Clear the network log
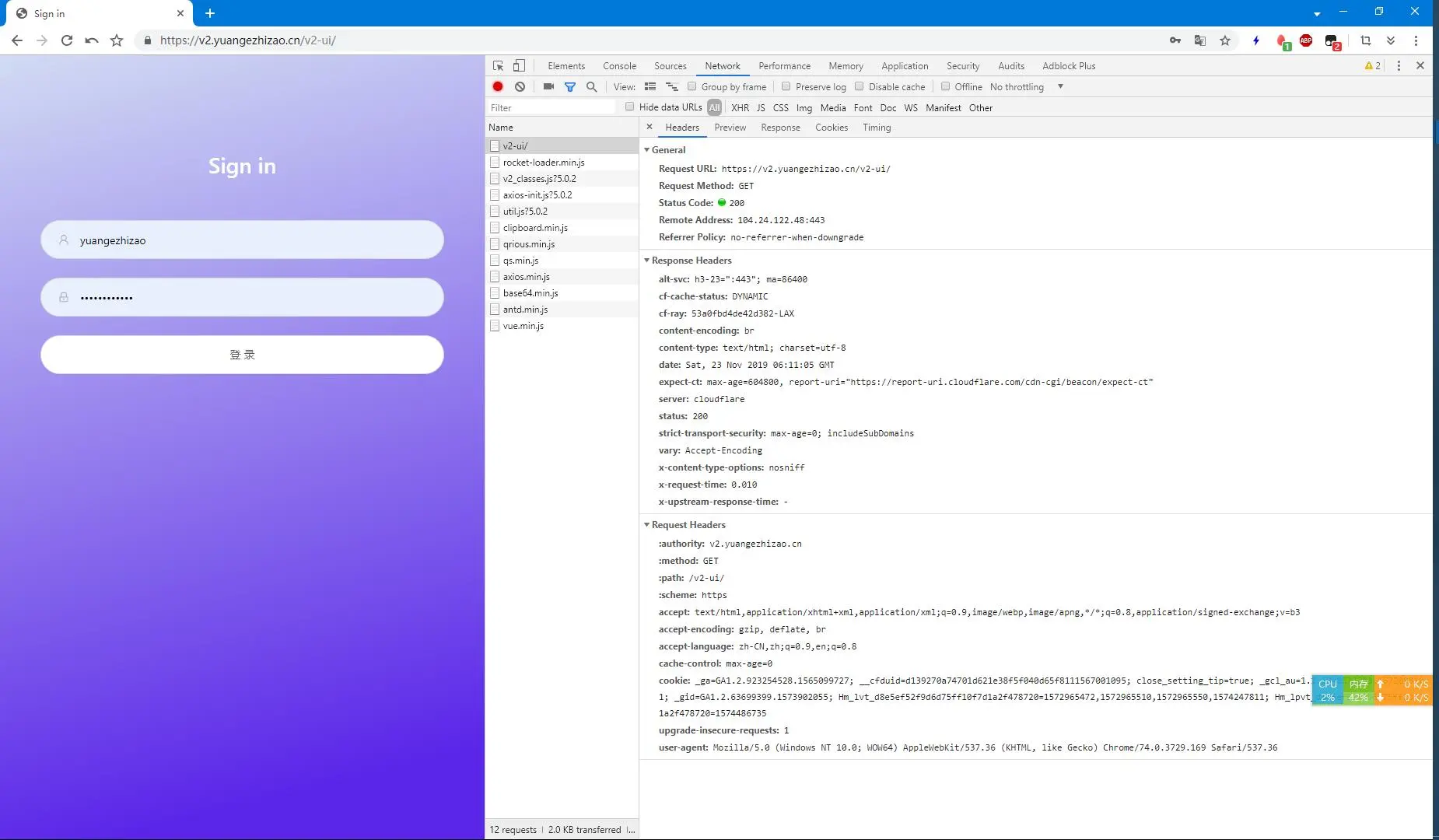 pyautogui.click(x=520, y=86)
